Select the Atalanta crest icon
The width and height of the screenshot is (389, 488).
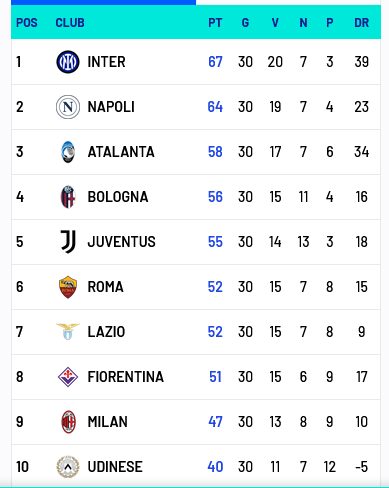tap(68, 152)
